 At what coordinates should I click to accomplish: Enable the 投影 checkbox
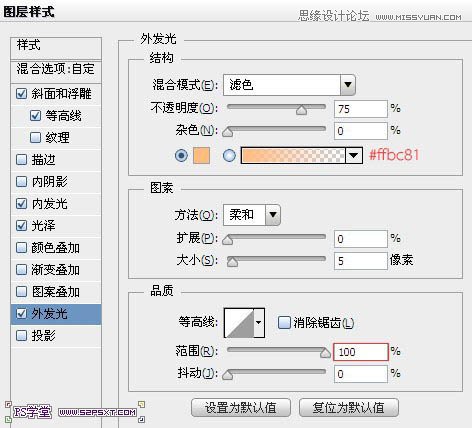[x=21, y=336]
